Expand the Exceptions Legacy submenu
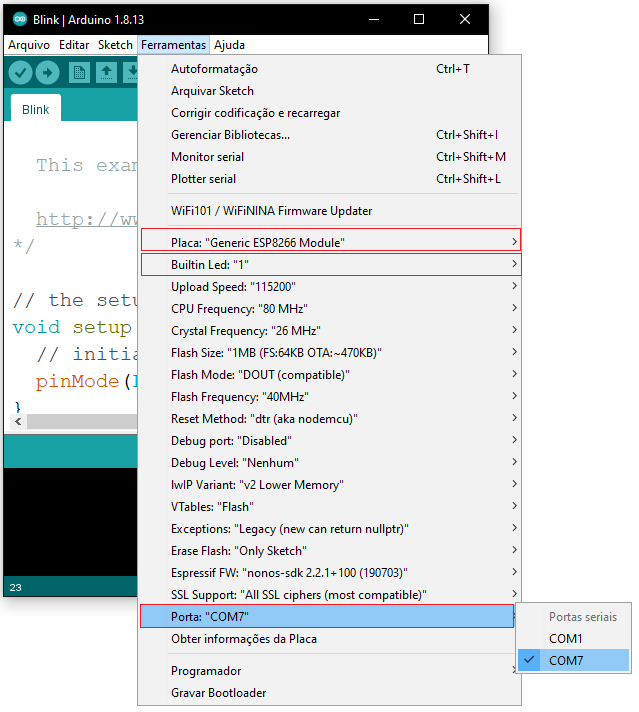Viewport: 639px width, 712px height. [x=330, y=529]
